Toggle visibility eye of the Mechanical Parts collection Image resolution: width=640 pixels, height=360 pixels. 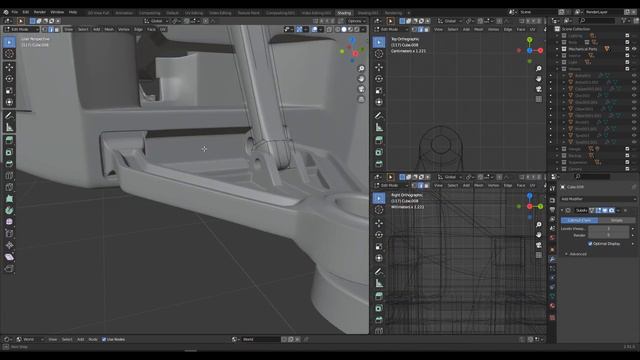click(634, 49)
